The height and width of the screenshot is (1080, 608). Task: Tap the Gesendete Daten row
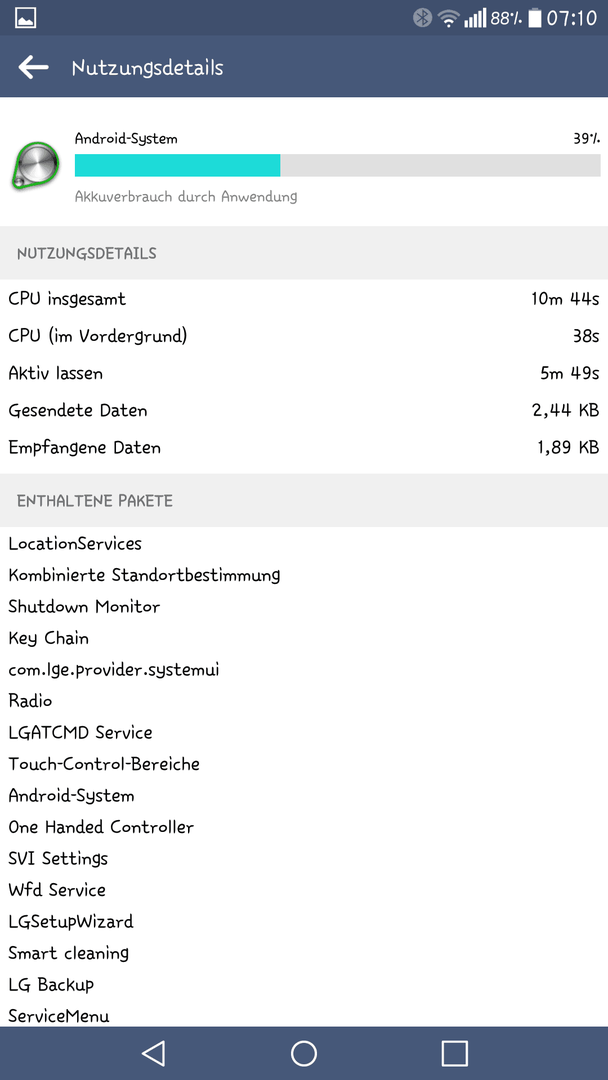tap(304, 411)
